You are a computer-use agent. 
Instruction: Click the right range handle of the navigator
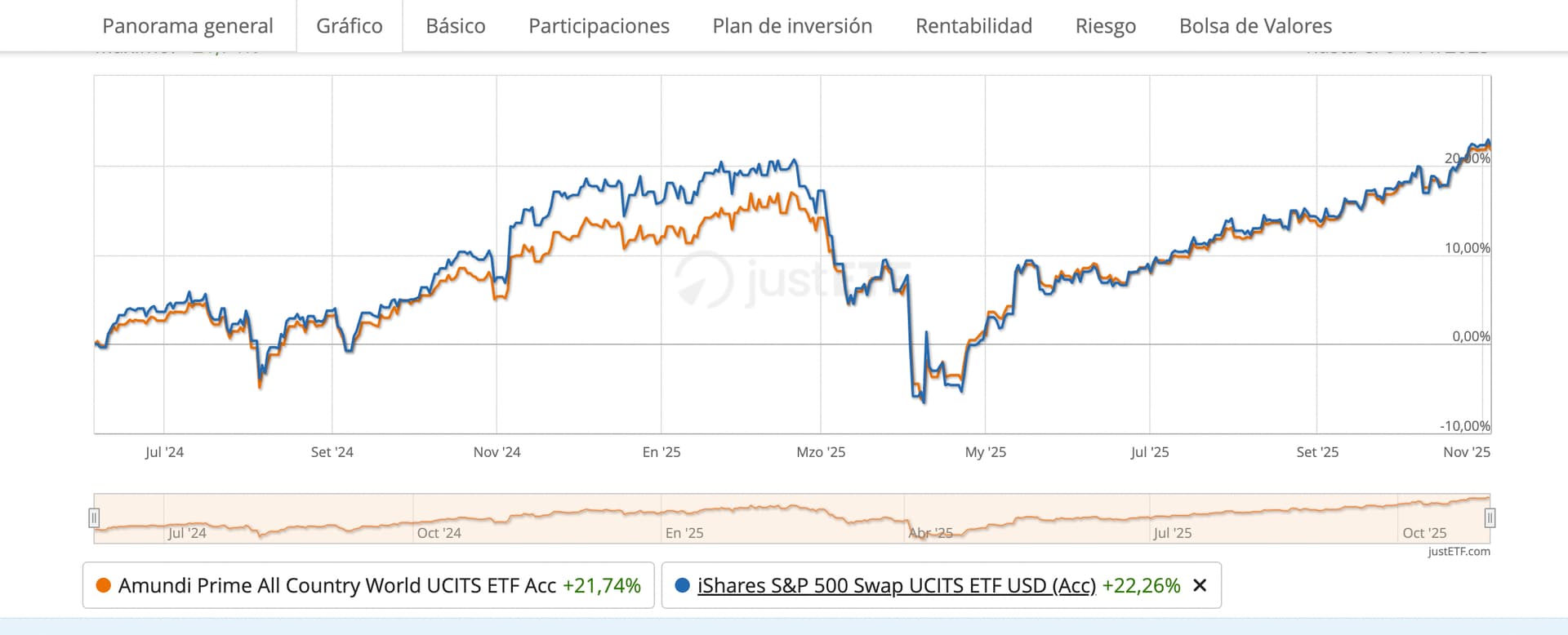coord(1490,517)
